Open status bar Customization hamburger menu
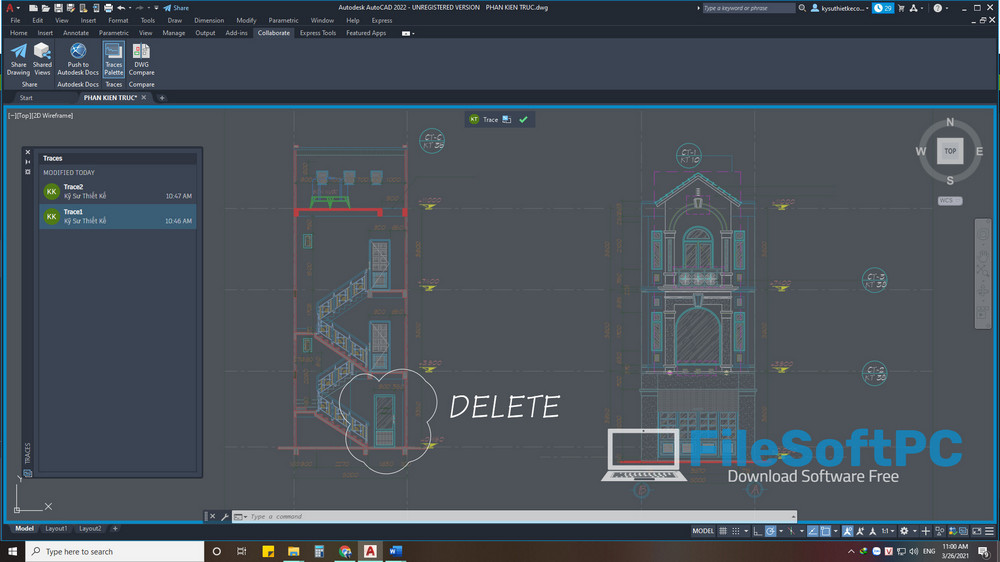Viewport: 1000px width, 562px height. (x=989, y=531)
